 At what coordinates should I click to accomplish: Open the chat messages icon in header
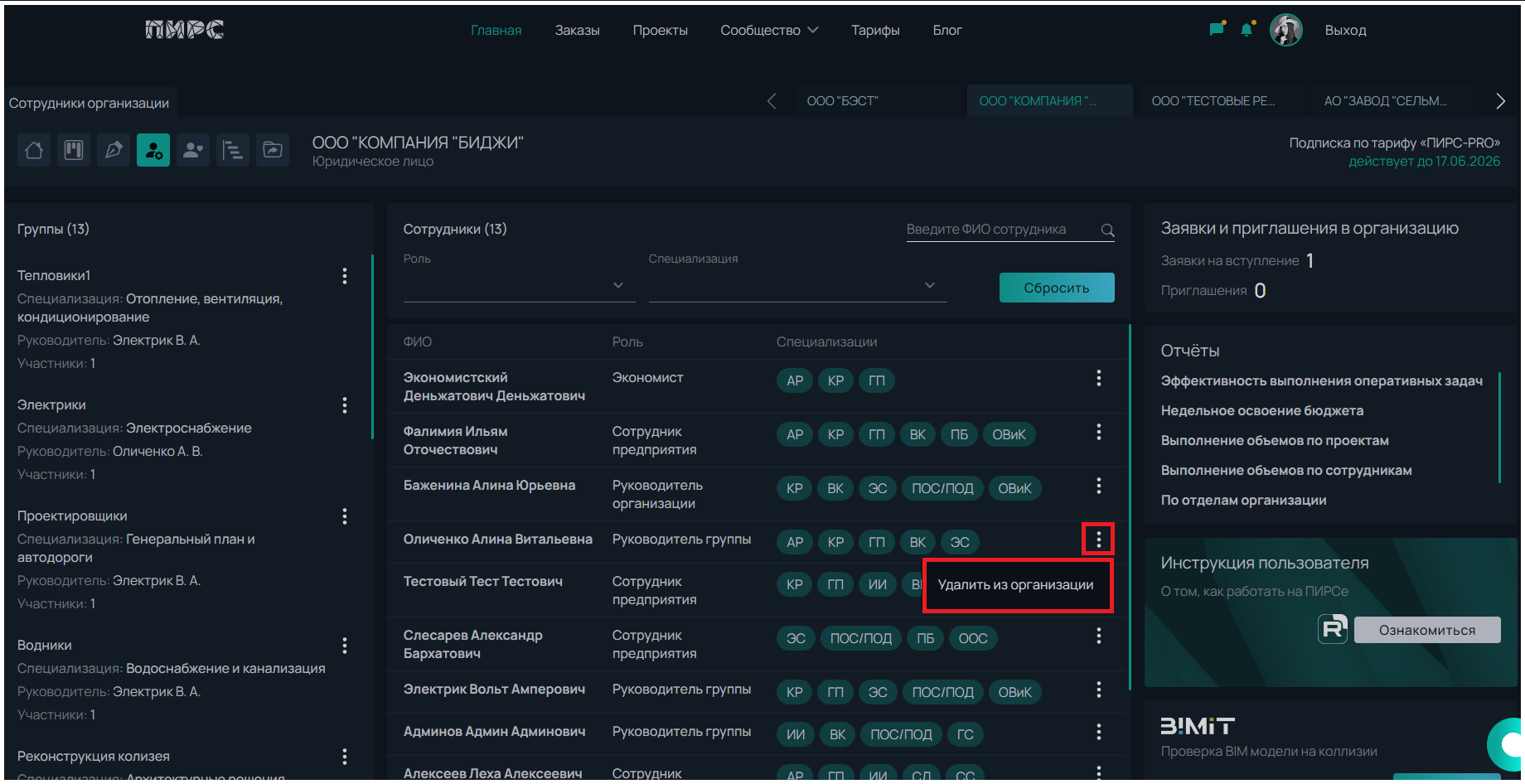1216,30
